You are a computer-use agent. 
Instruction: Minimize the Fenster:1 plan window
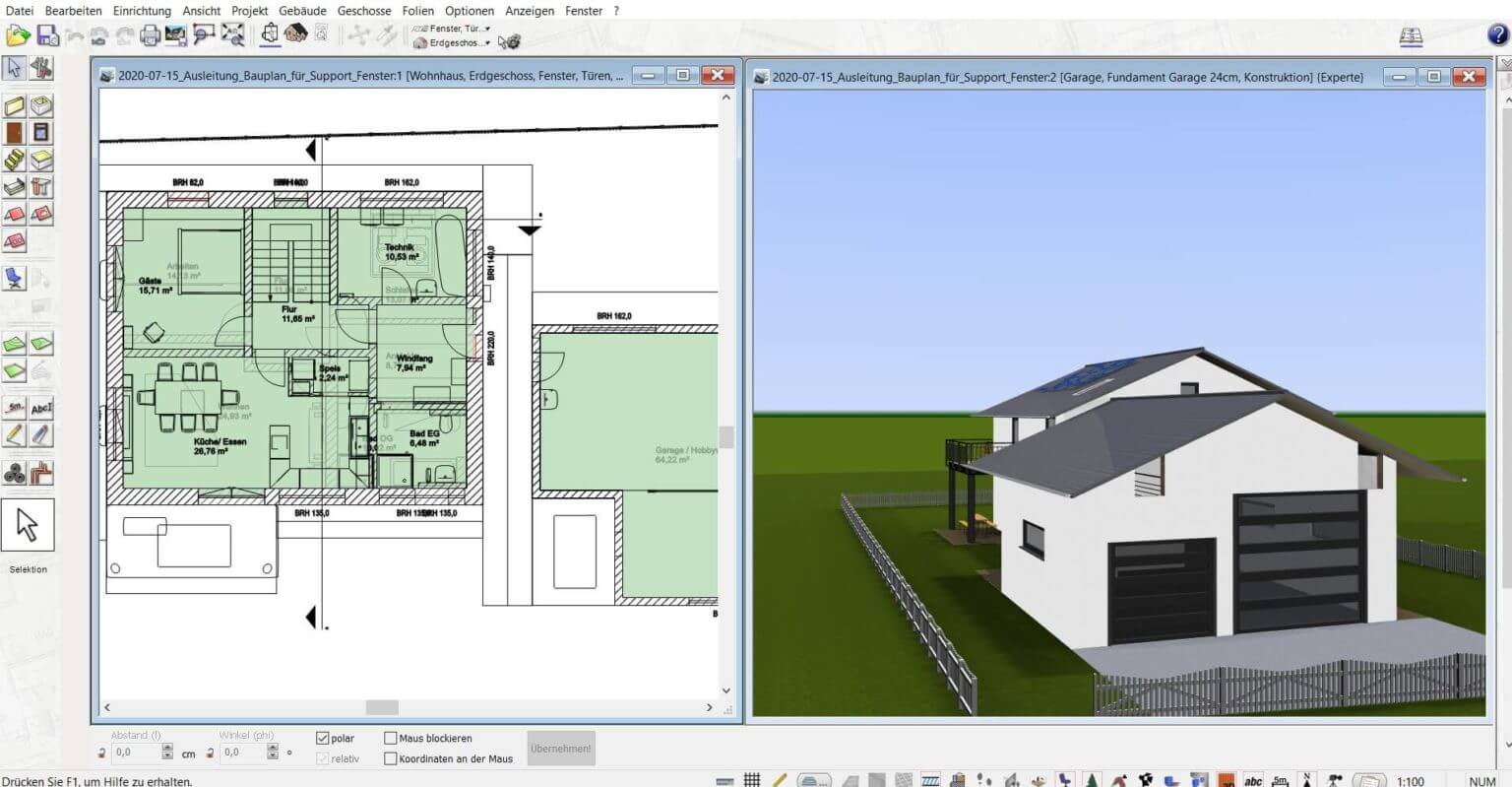point(647,75)
